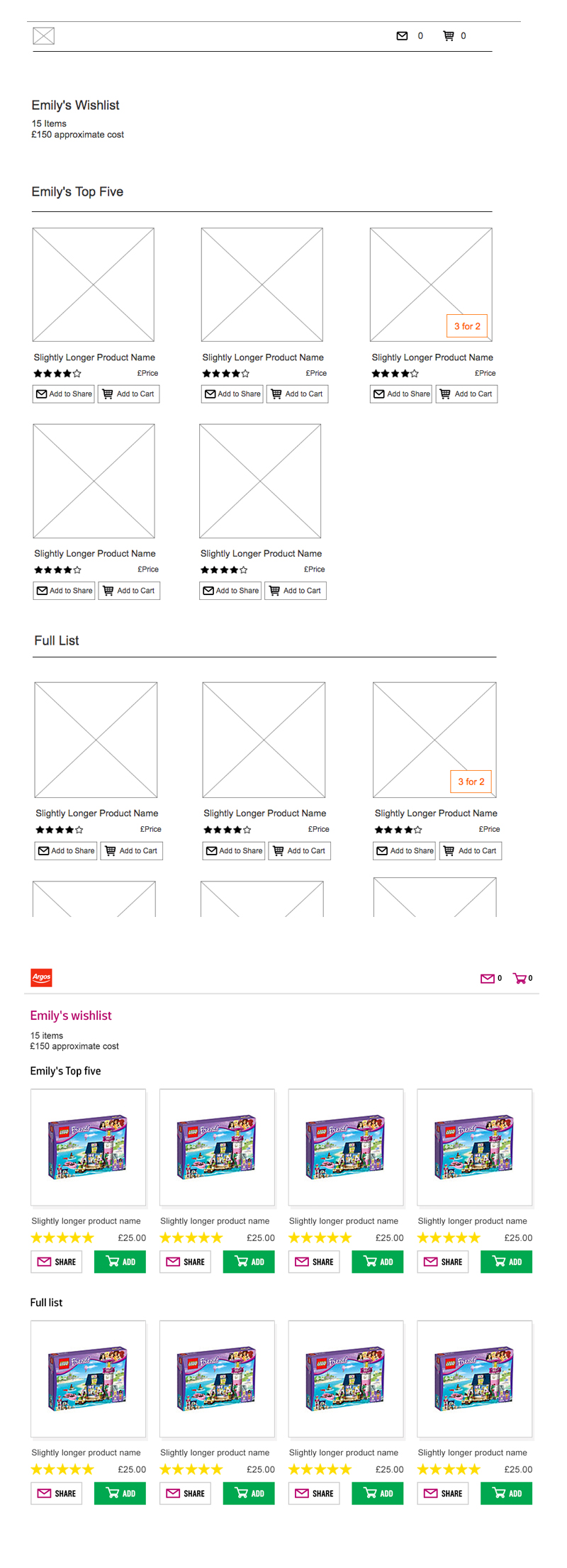
Task: Click green ADD button for first colored Top five product
Action: coord(120,1262)
